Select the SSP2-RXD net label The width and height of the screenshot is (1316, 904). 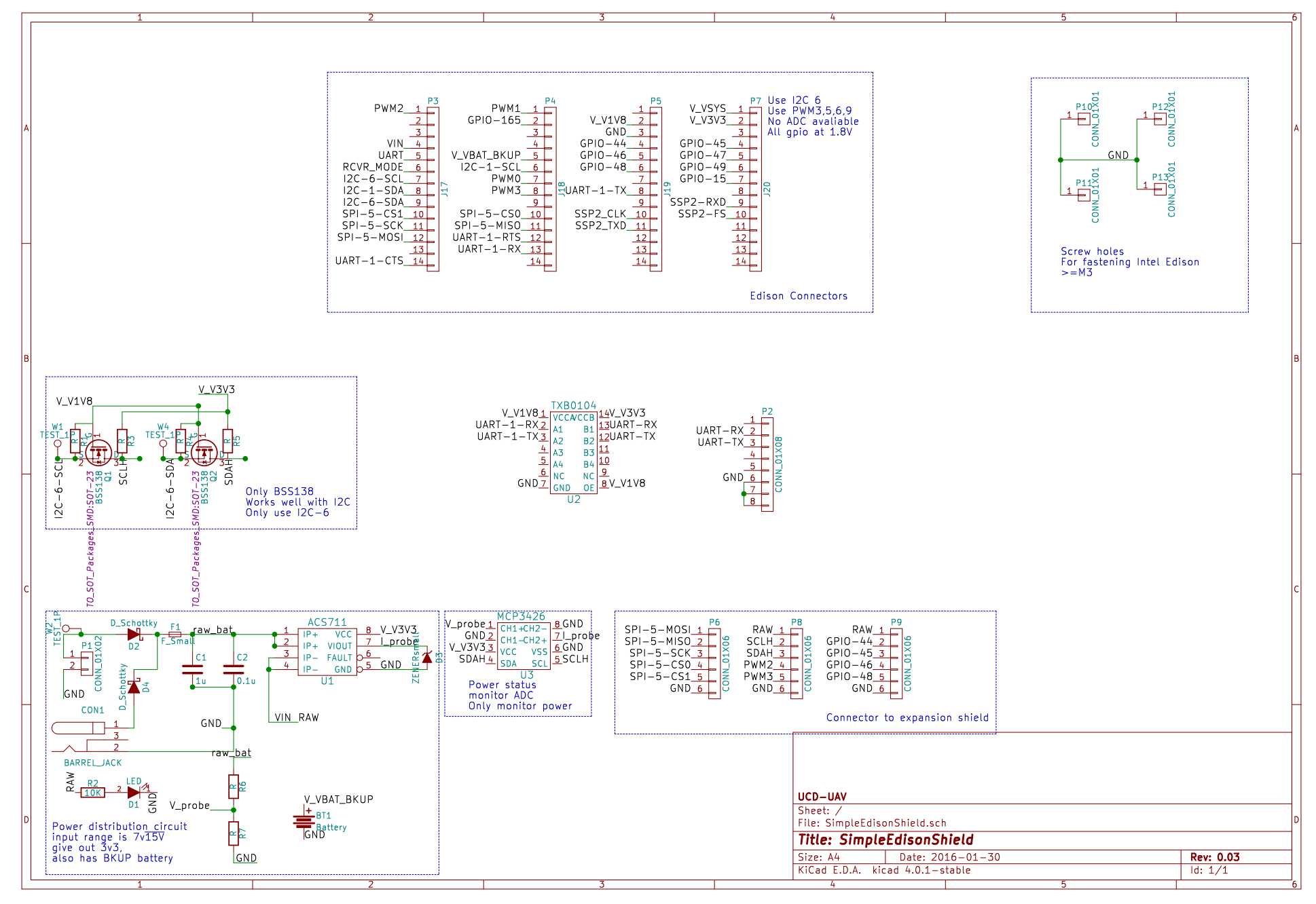click(x=698, y=202)
